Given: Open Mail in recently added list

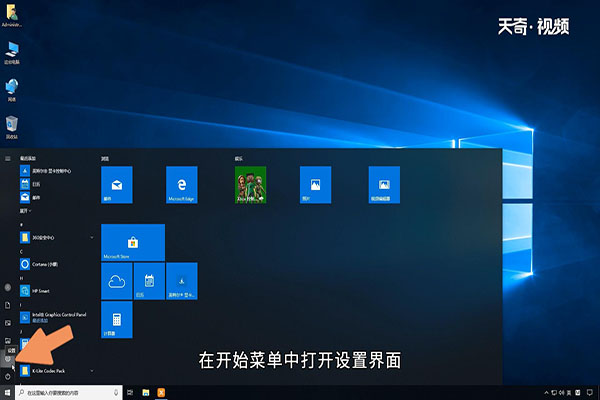Looking at the screenshot, I should pos(55,198).
